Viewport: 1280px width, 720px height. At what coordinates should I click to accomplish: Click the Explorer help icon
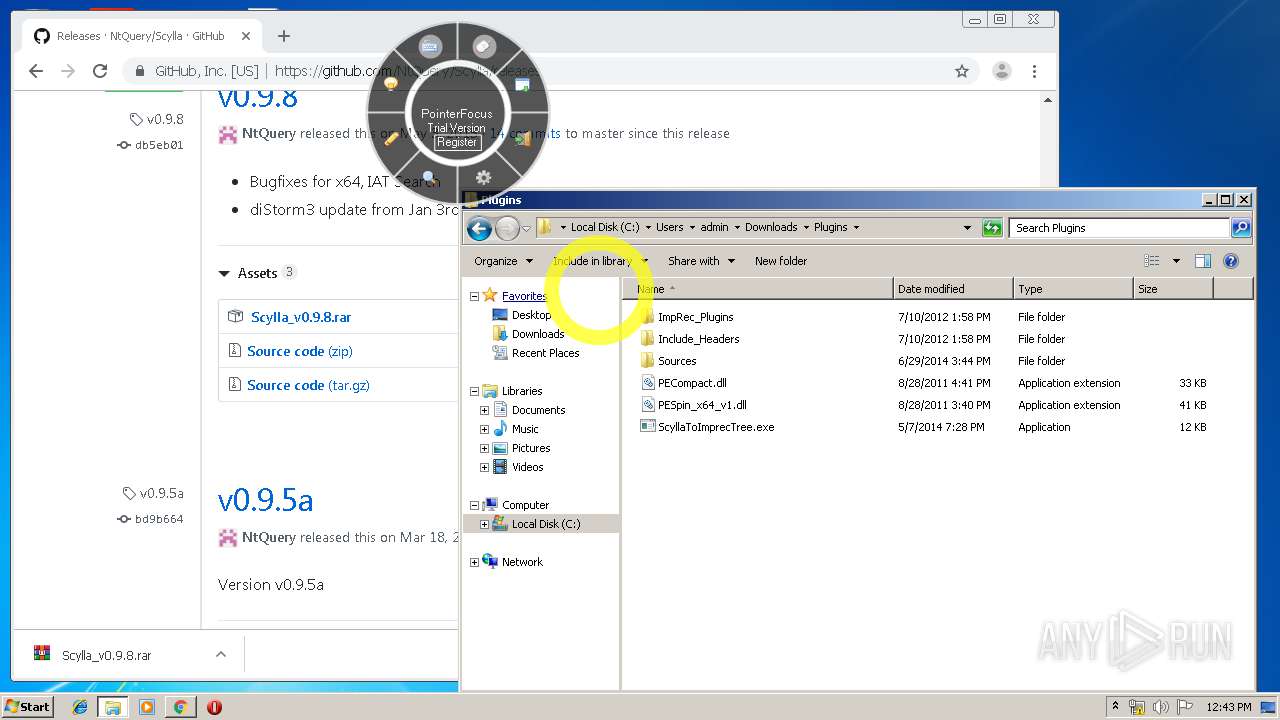[1231, 261]
